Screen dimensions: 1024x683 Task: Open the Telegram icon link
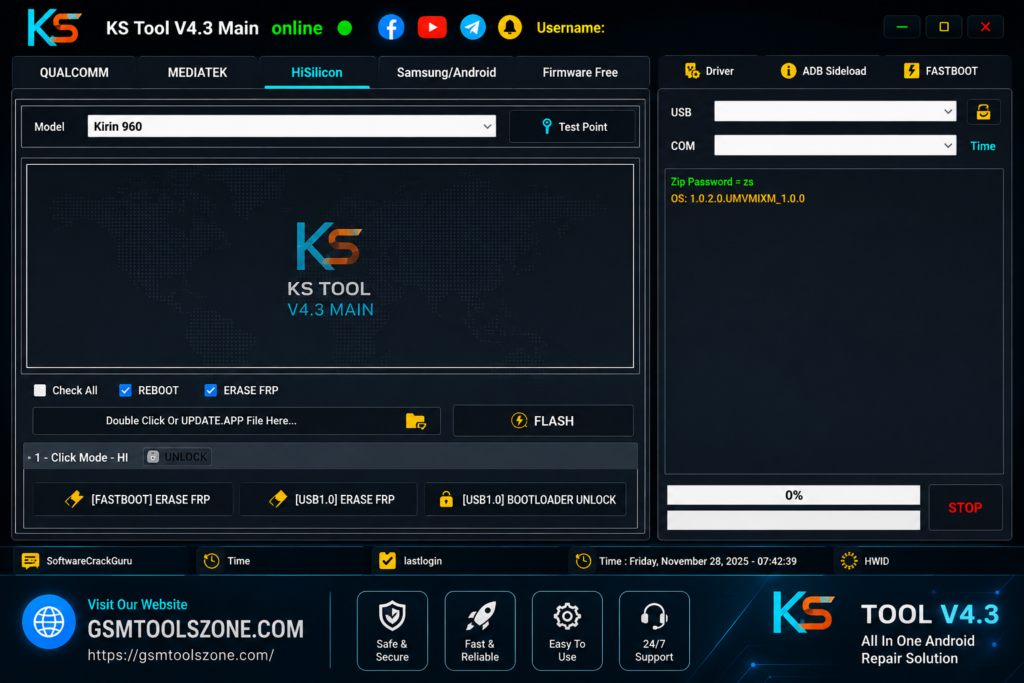(473, 27)
